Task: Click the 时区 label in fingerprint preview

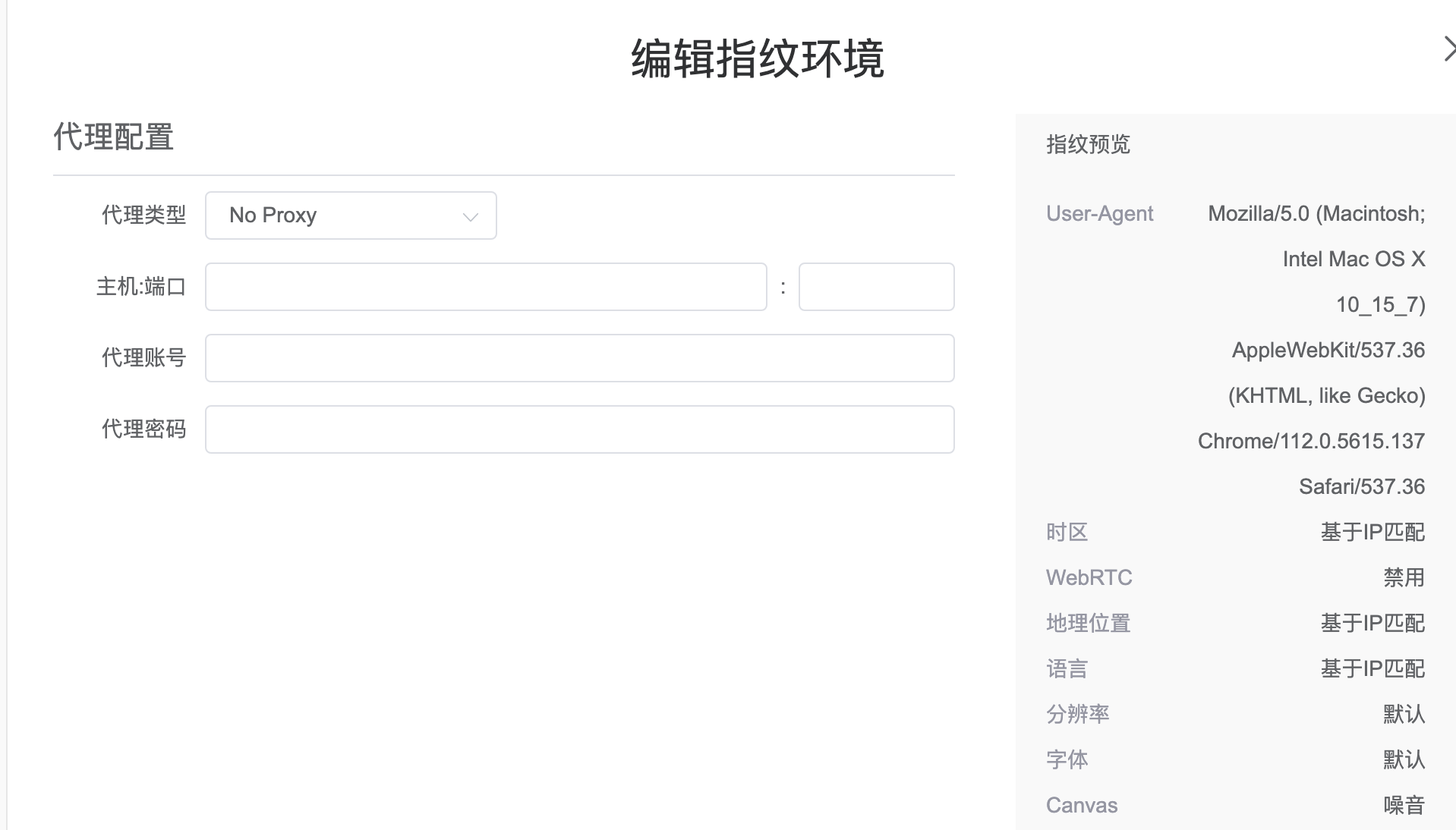Action: point(1067,533)
